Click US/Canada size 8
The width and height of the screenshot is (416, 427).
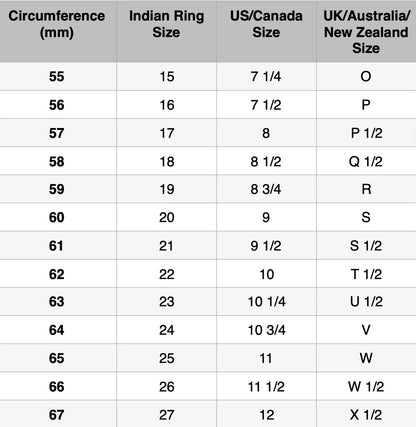point(266,133)
